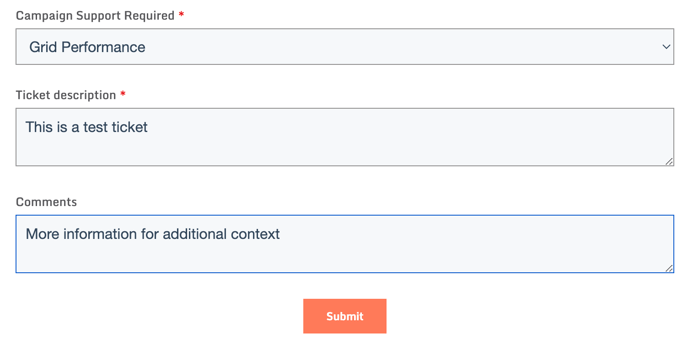Open the Campaign Support Required dropdown

point(344,47)
